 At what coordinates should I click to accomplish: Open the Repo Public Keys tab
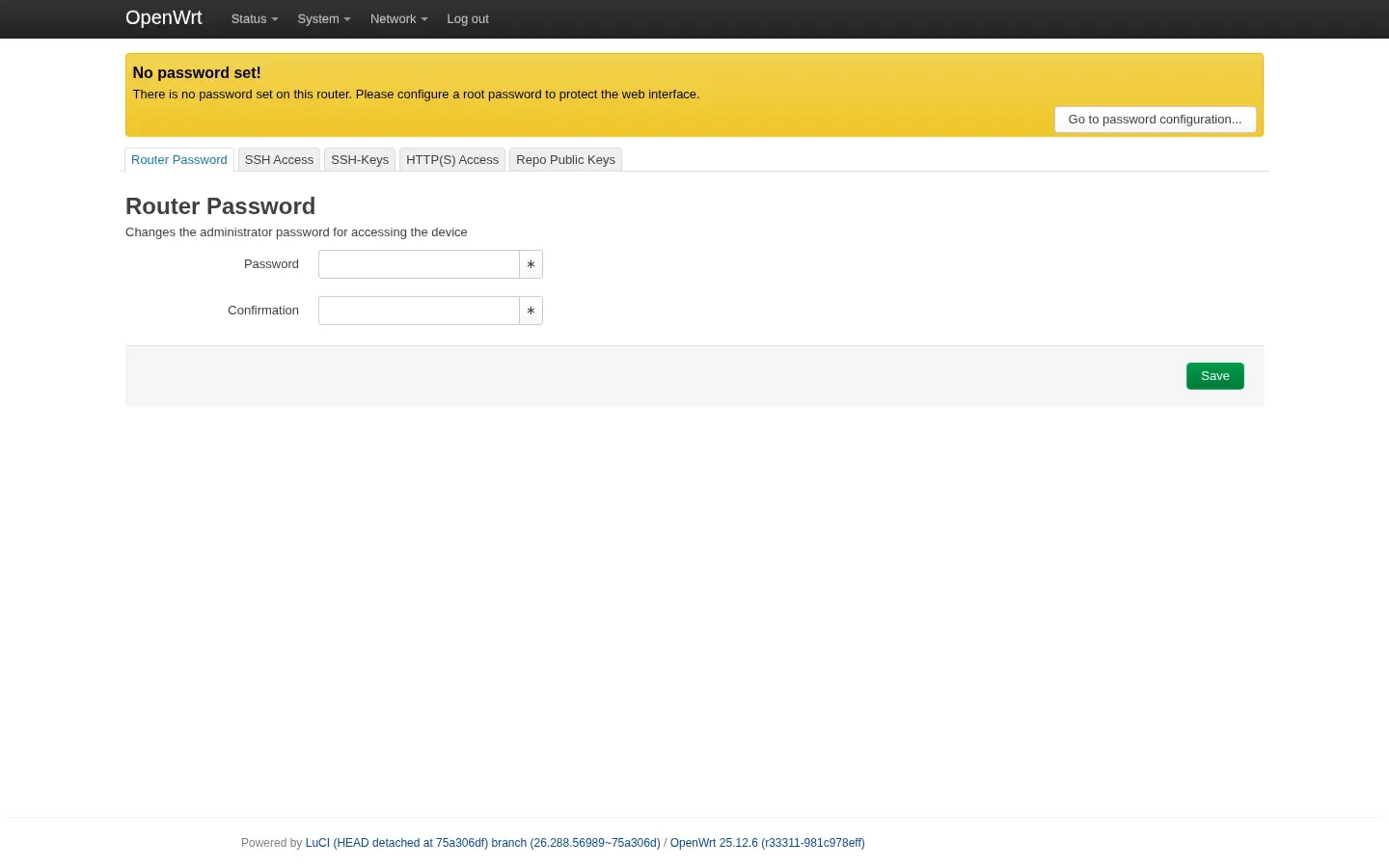(x=565, y=160)
